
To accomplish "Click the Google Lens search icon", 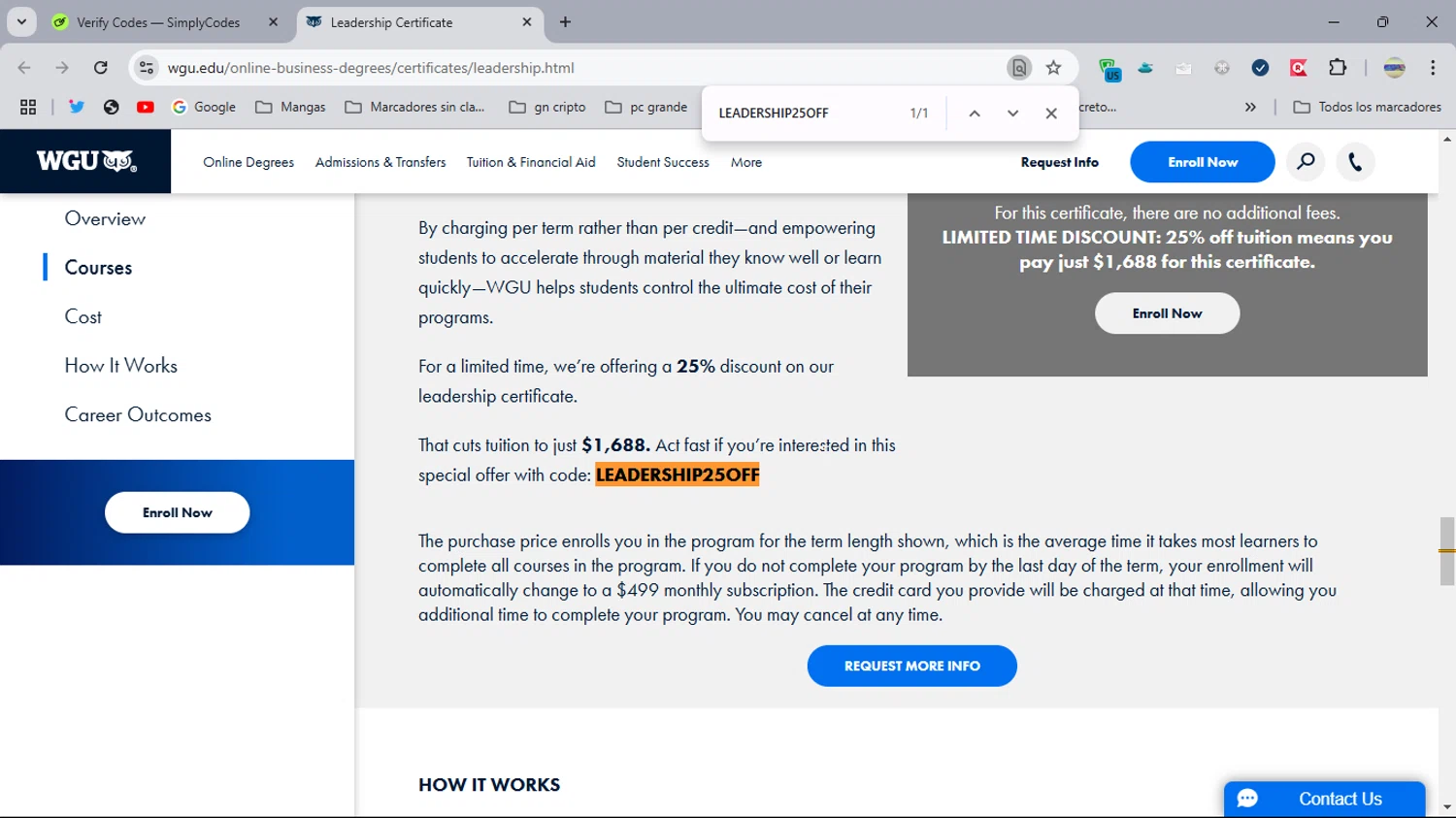I will (1019, 68).
